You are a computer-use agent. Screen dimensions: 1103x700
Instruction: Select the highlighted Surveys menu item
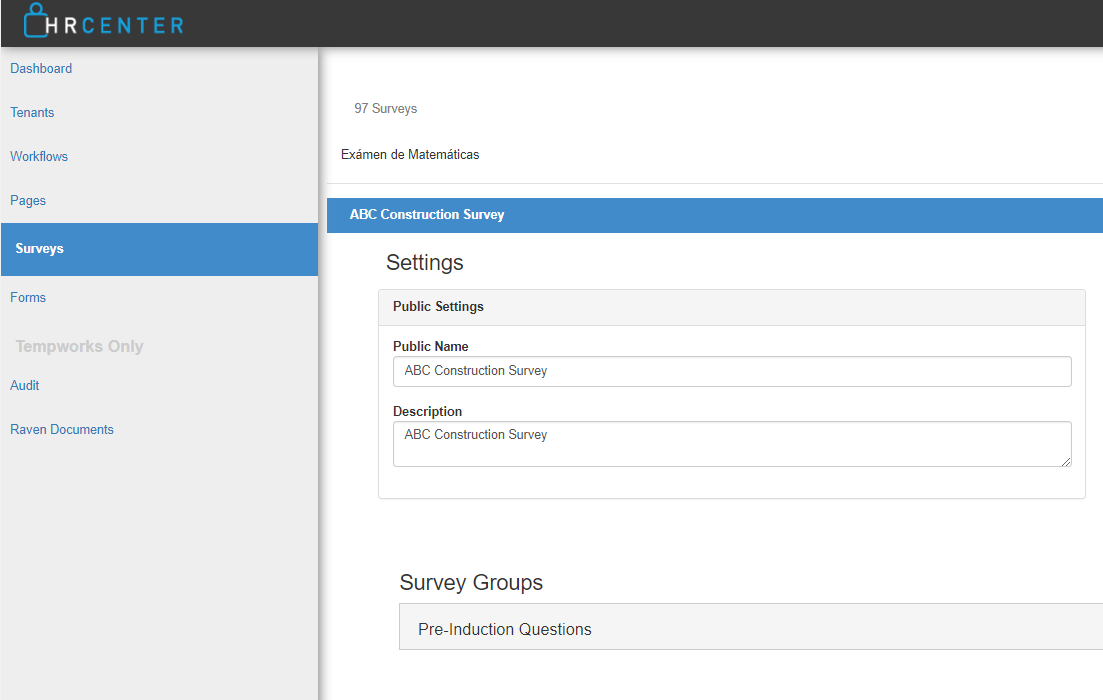tap(40, 249)
